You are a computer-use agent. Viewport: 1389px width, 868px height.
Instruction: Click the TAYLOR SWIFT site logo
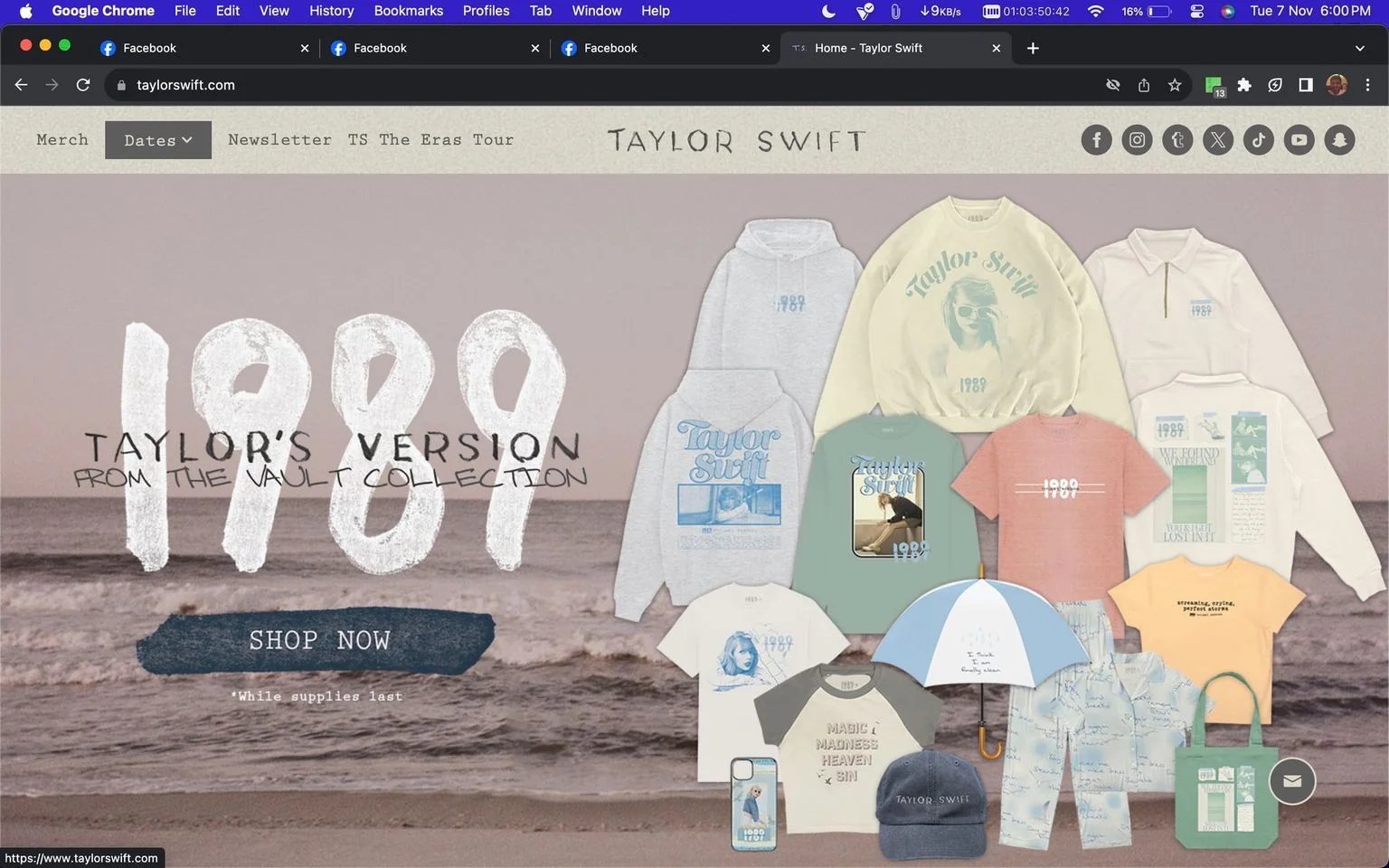point(736,140)
